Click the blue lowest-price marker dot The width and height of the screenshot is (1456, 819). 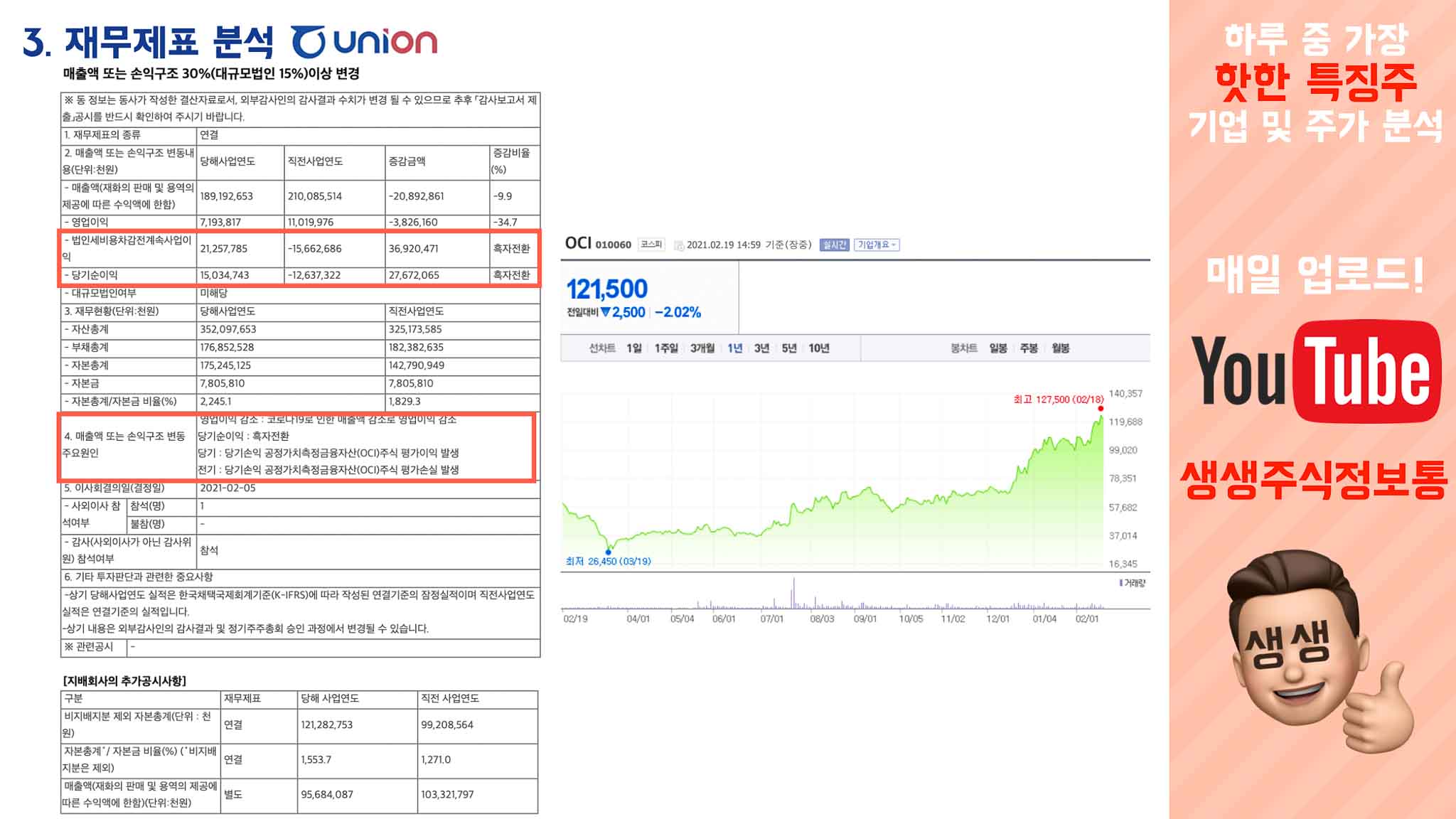(x=608, y=552)
